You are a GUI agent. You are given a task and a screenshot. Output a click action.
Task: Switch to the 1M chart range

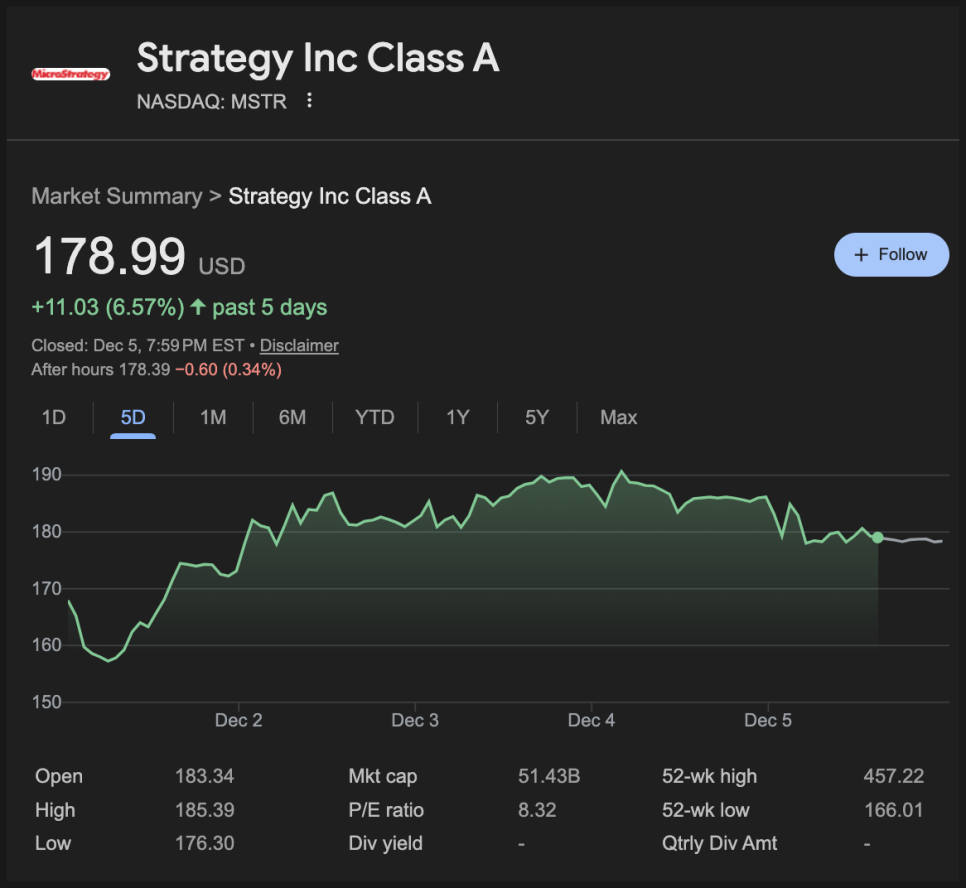pos(213,418)
